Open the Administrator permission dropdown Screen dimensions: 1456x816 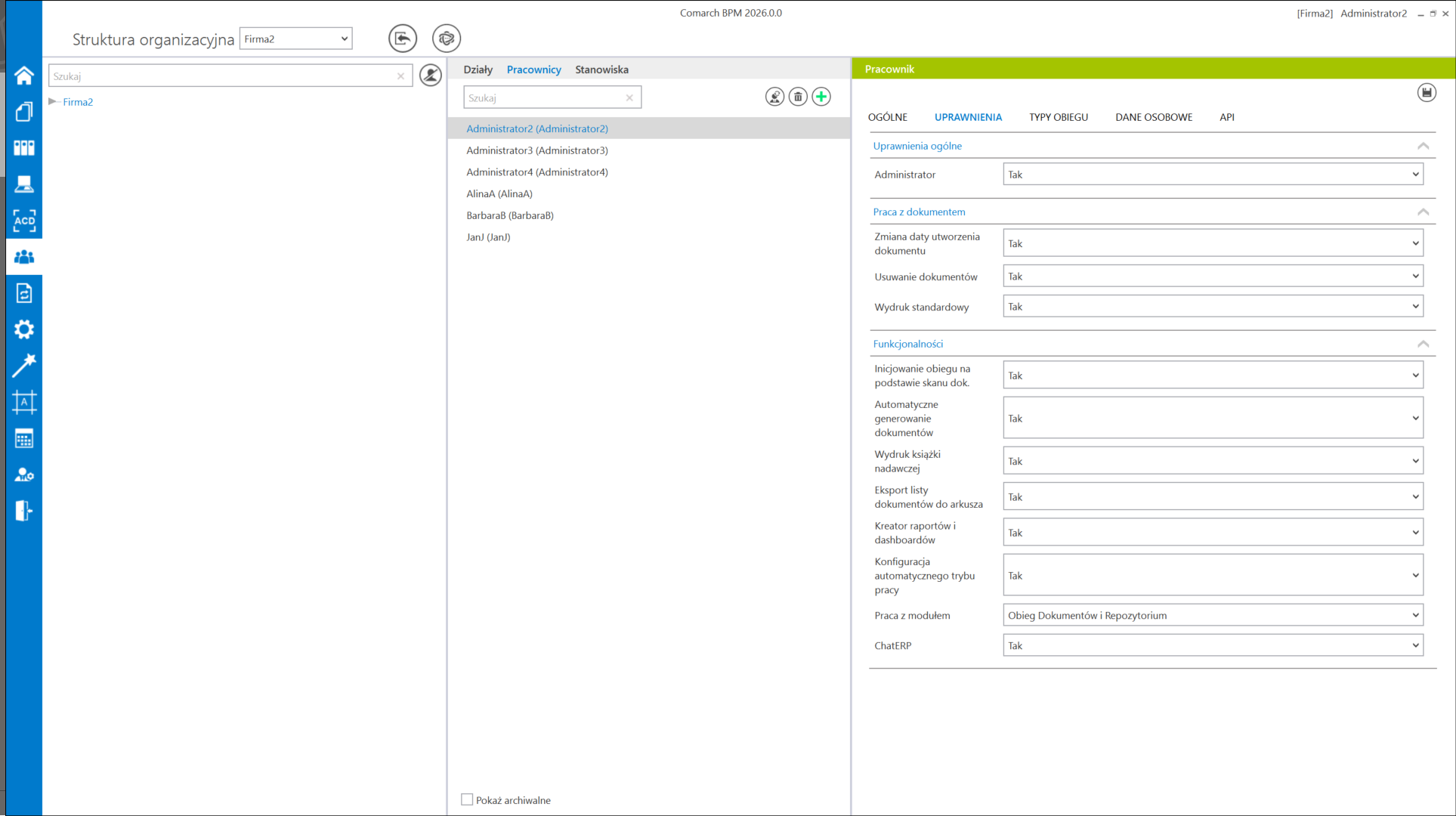tap(1213, 175)
